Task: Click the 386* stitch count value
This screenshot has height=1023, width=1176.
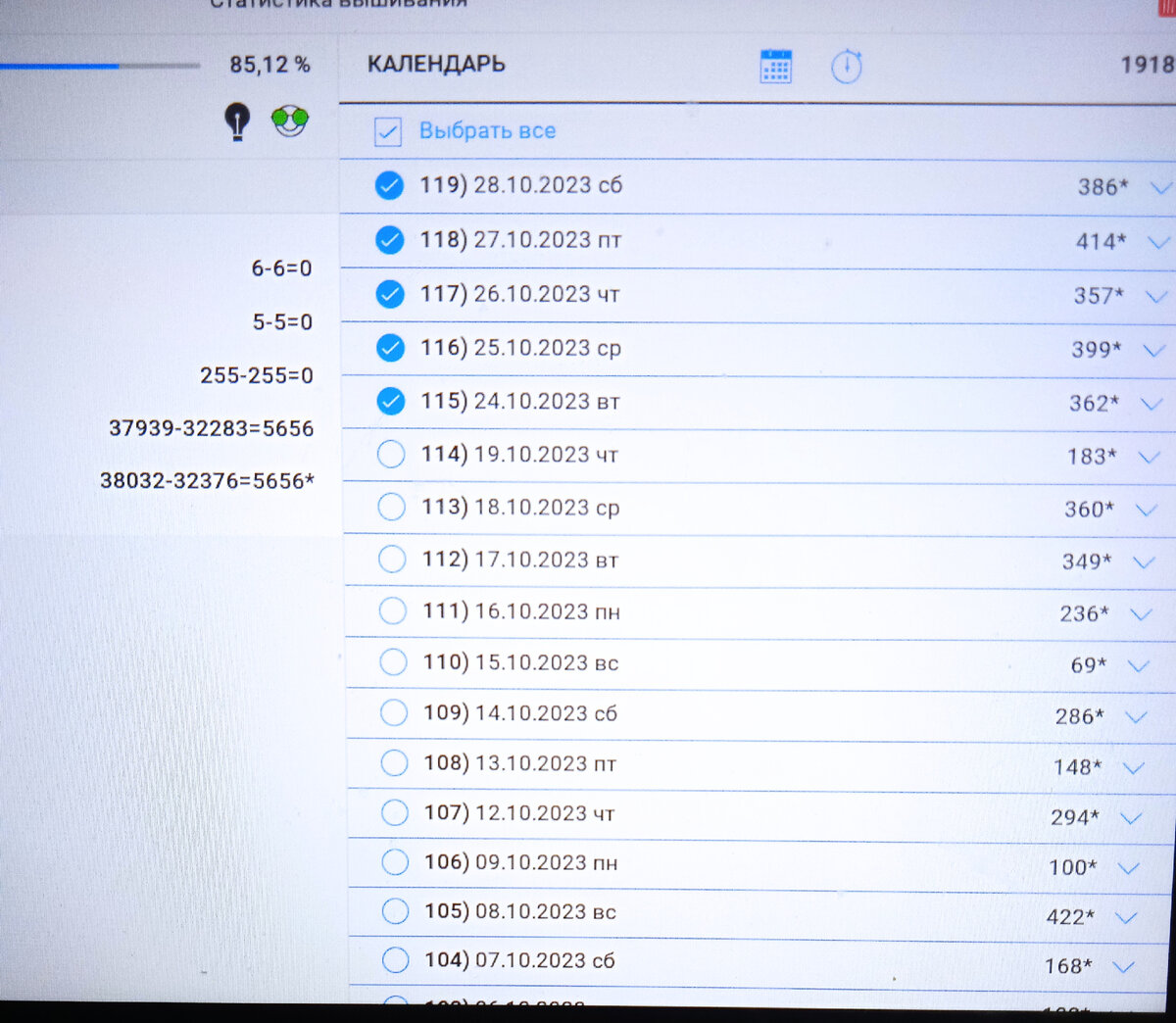Action: pyautogui.click(x=1102, y=186)
